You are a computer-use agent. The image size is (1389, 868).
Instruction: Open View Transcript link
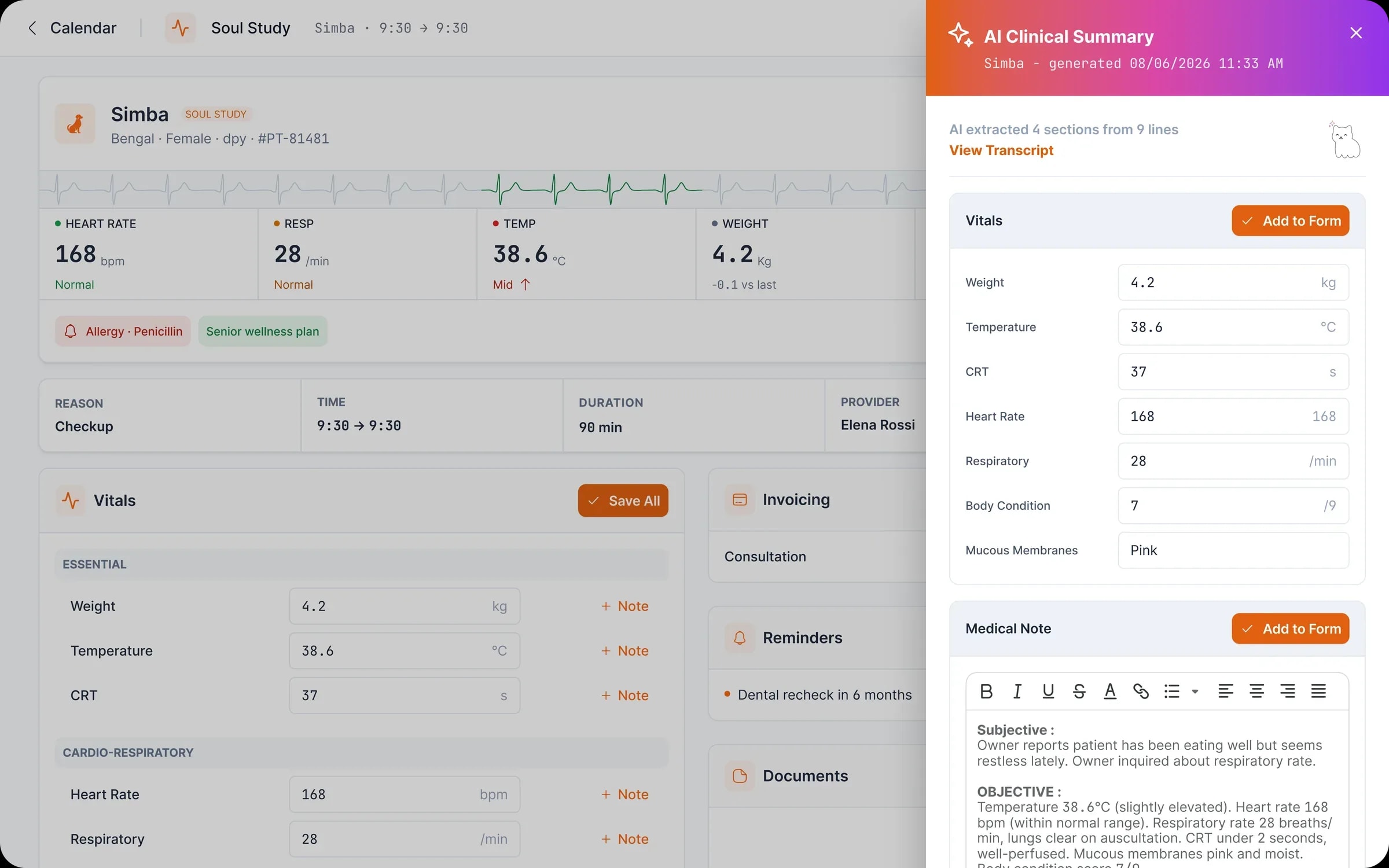(x=1001, y=150)
